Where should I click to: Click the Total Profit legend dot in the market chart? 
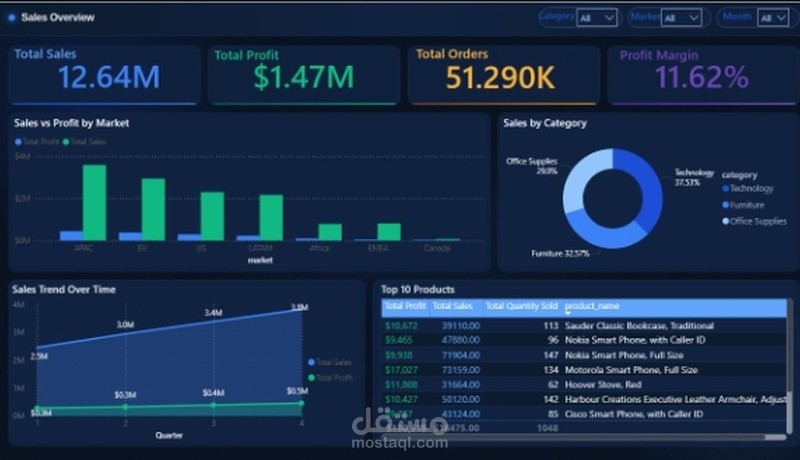(x=18, y=142)
